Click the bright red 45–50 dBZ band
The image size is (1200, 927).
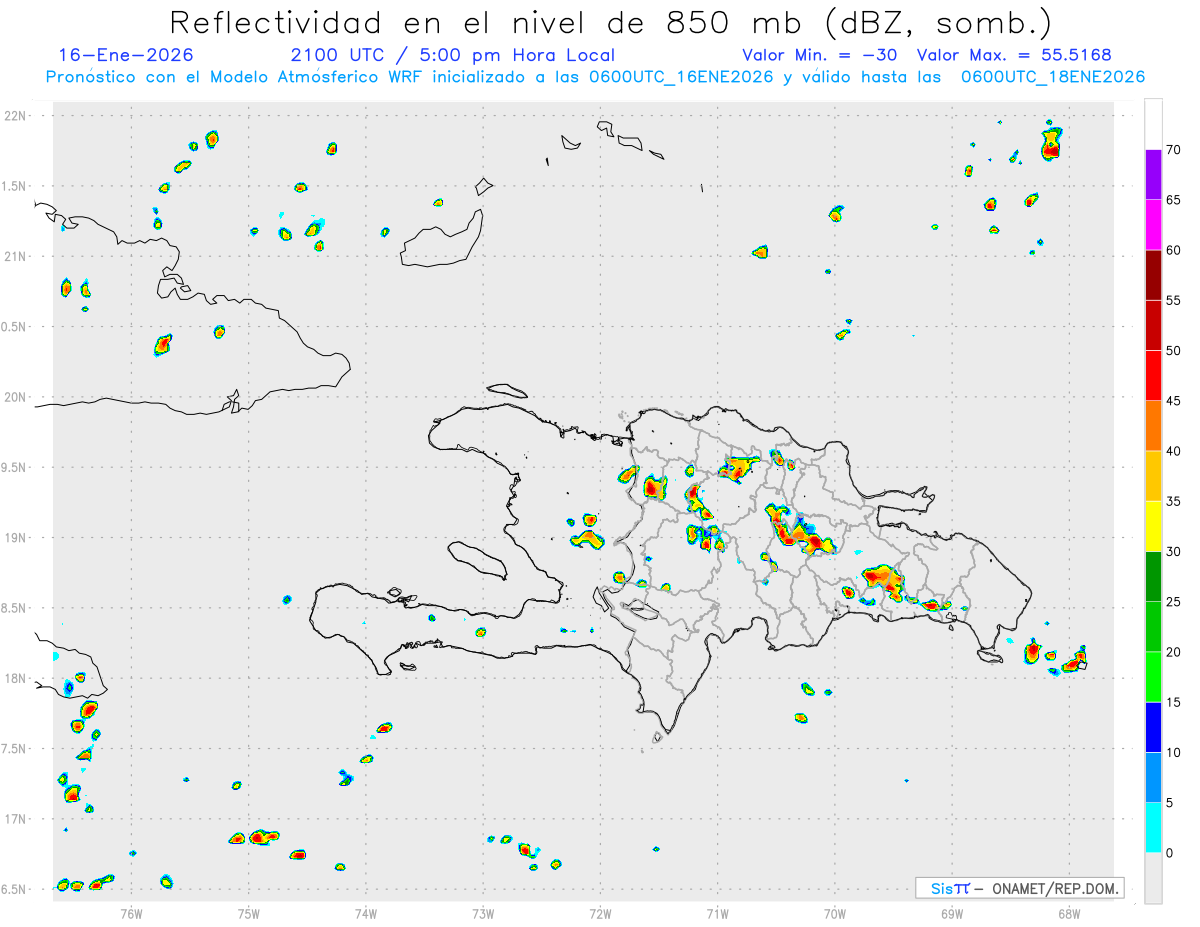(1153, 376)
